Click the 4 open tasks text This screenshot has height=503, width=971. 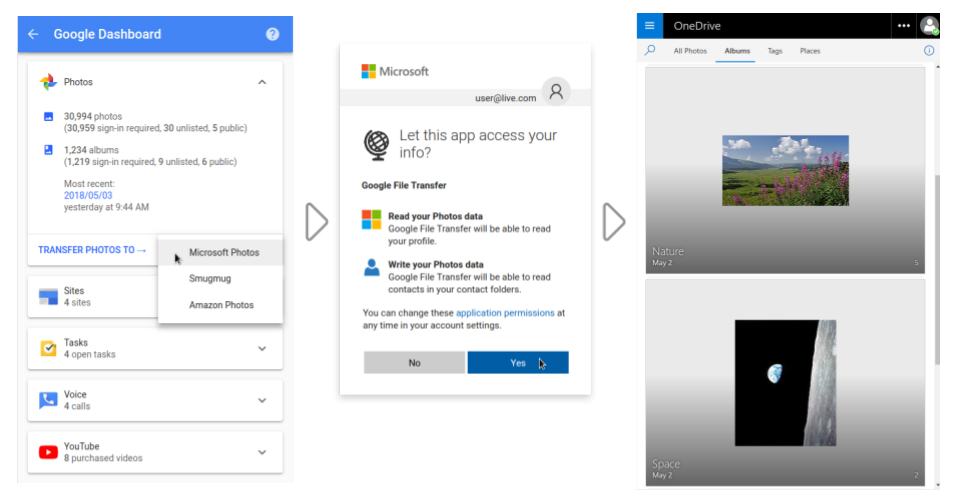point(90,354)
